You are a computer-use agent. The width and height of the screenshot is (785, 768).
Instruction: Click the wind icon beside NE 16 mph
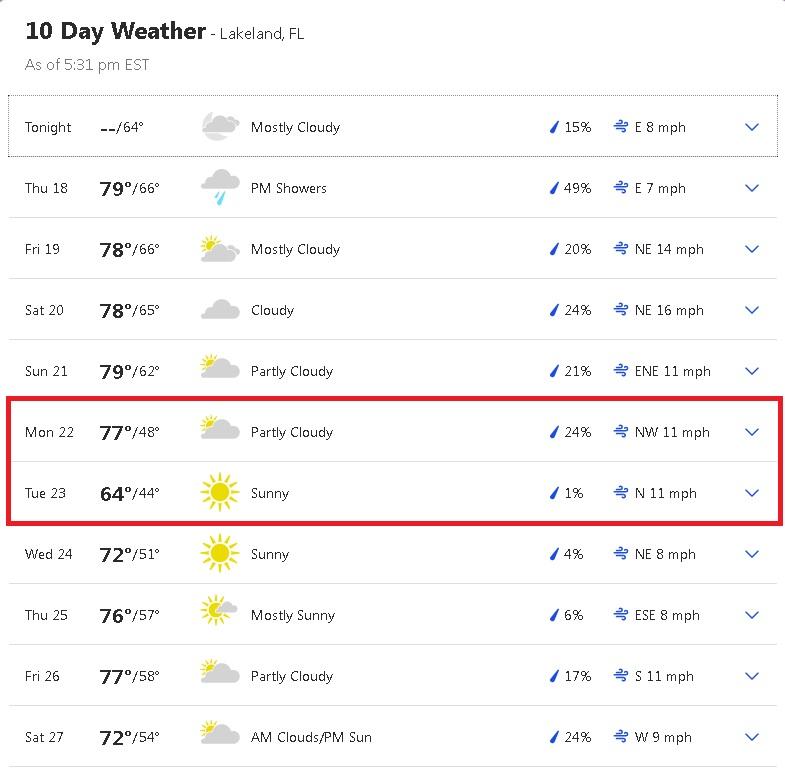pos(621,309)
